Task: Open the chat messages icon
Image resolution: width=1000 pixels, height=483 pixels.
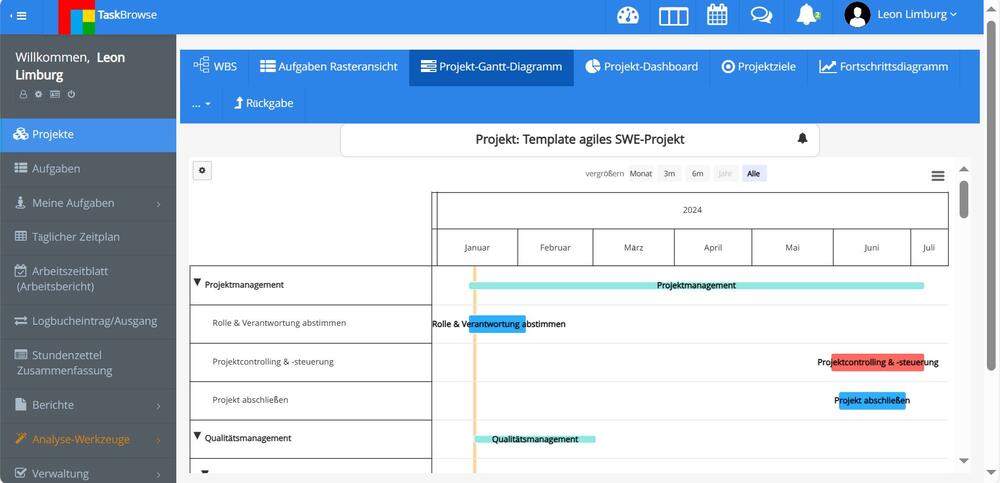Action: pos(761,15)
